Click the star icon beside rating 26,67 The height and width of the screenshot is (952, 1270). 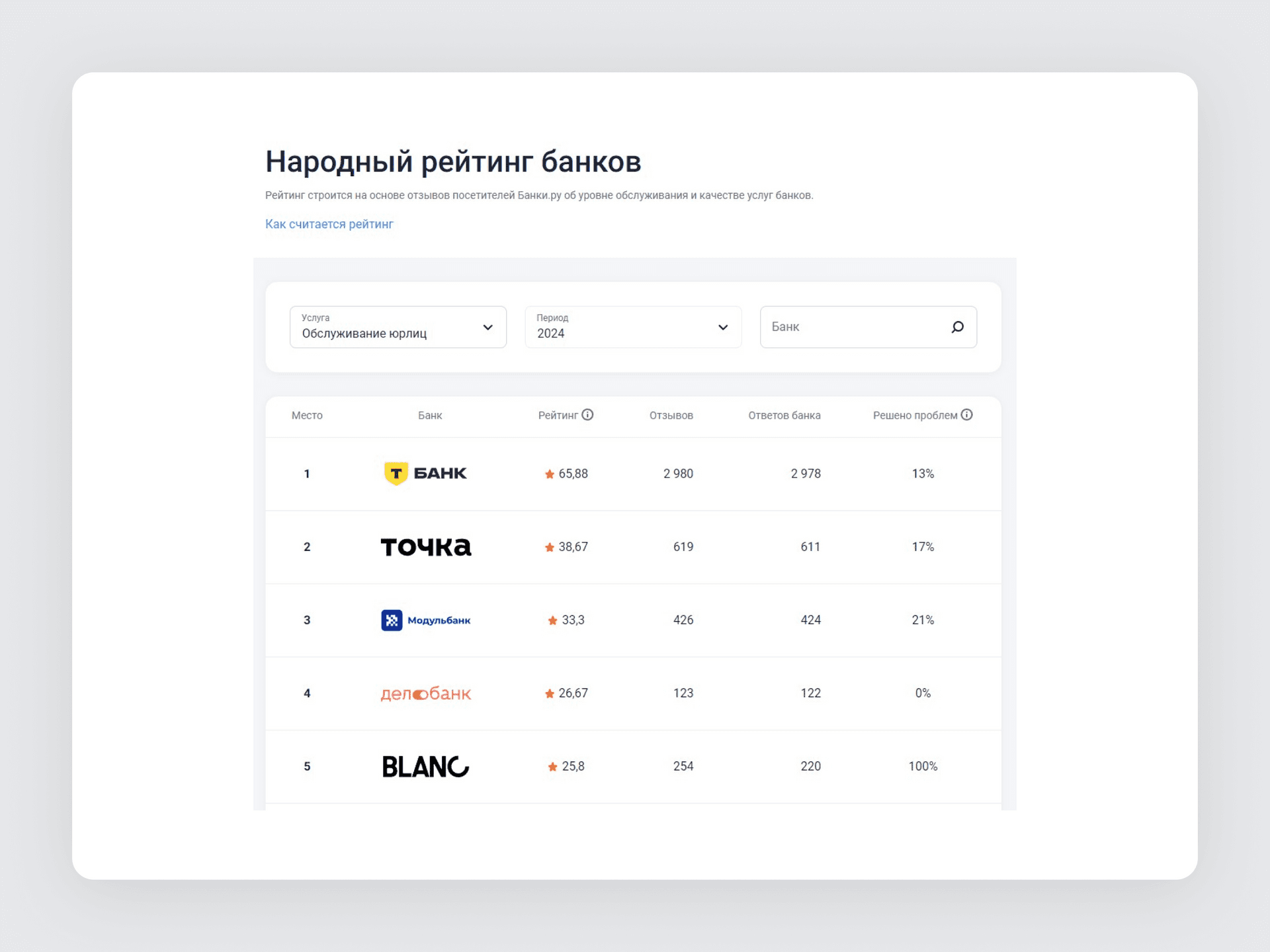(x=549, y=693)
